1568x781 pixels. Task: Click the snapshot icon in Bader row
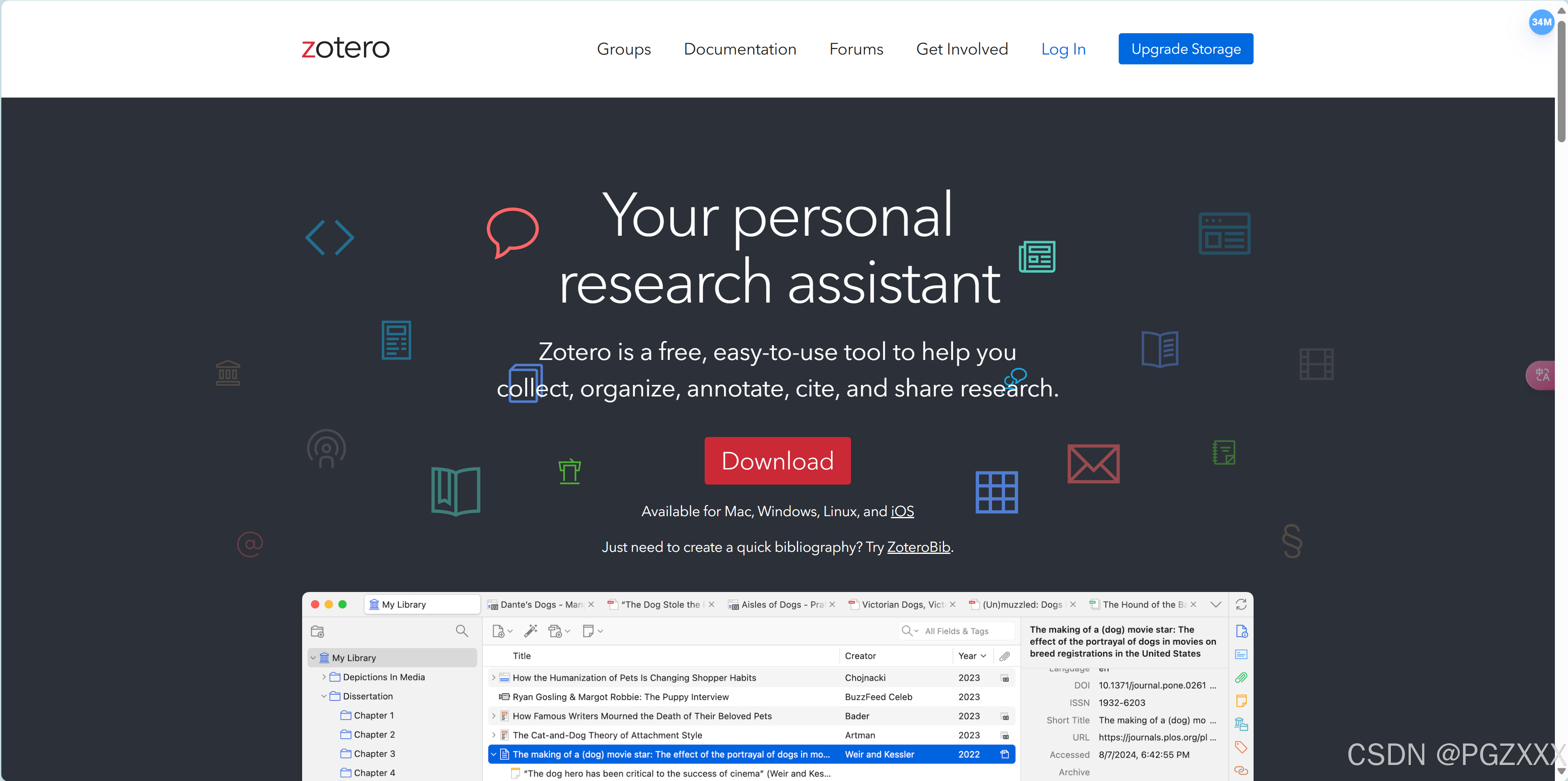tap(1005, 717)
